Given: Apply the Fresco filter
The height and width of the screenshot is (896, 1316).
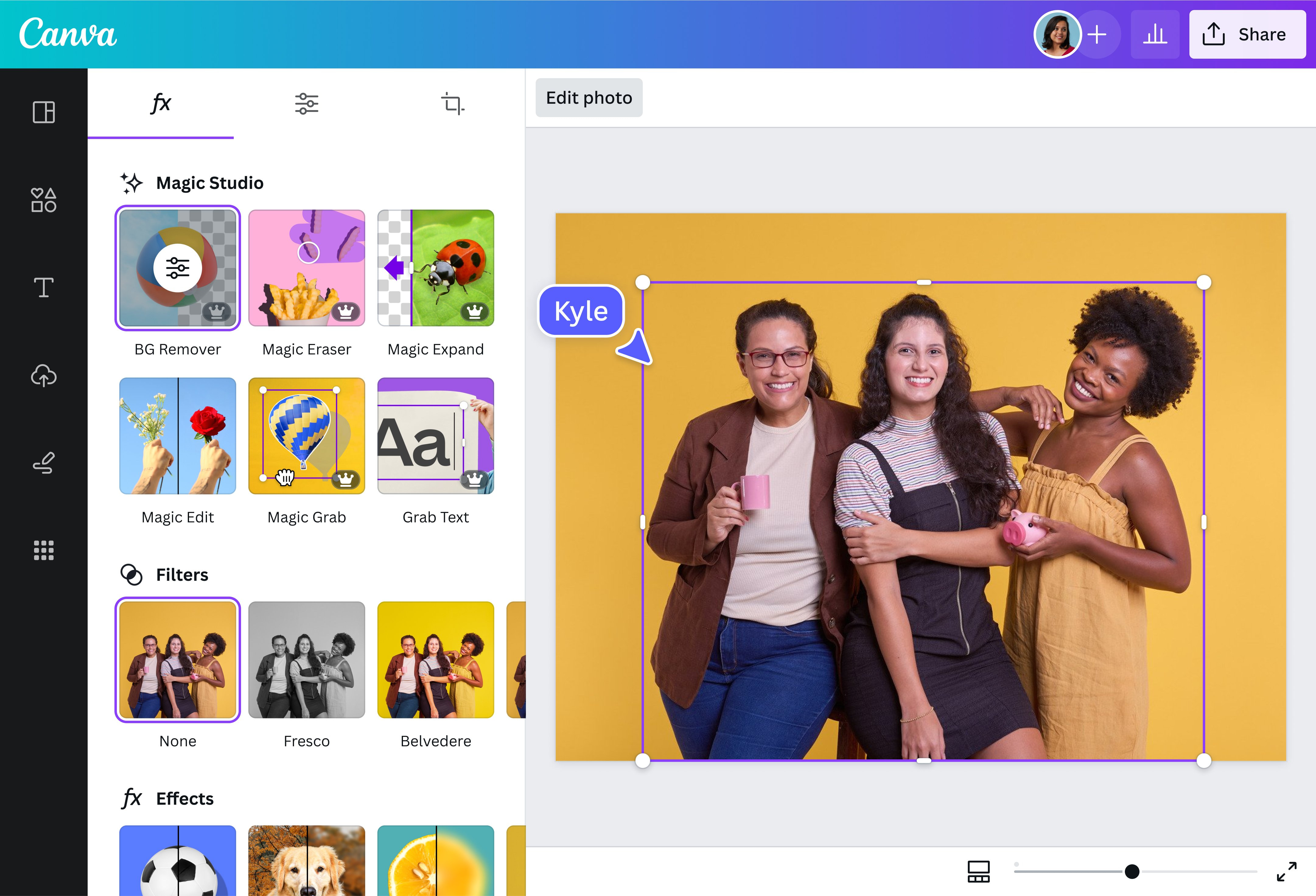Looking at the screenshot, I should (x=306, y=660).
